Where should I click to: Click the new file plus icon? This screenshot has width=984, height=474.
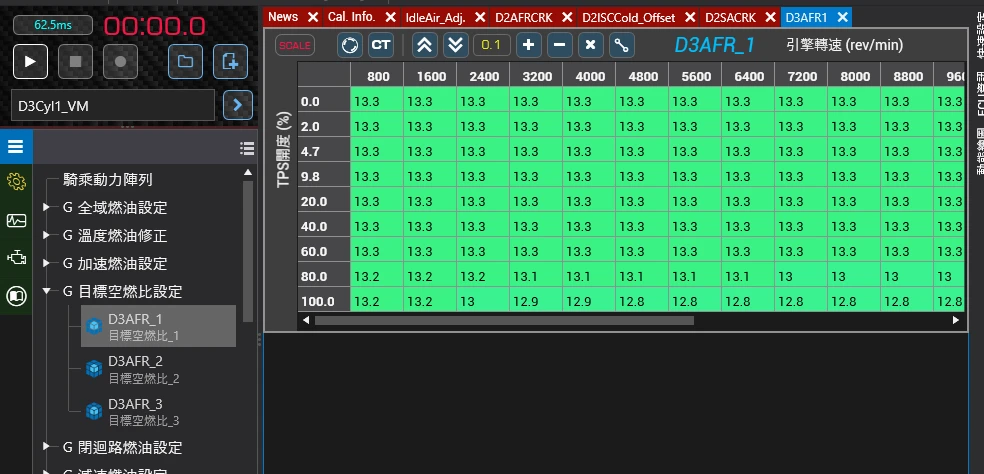tap(230, 62)
